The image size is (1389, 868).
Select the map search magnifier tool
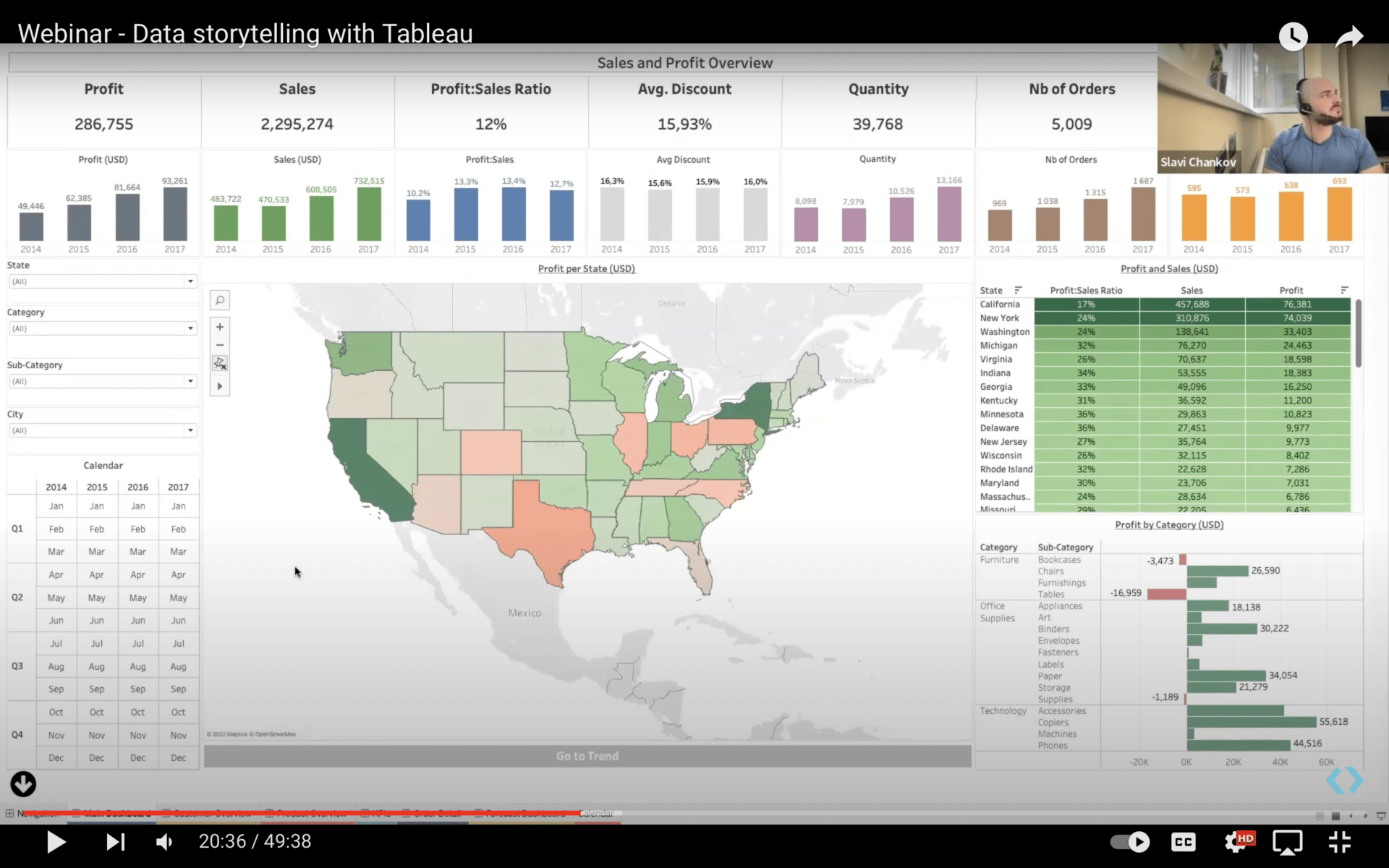pos(220,299)
